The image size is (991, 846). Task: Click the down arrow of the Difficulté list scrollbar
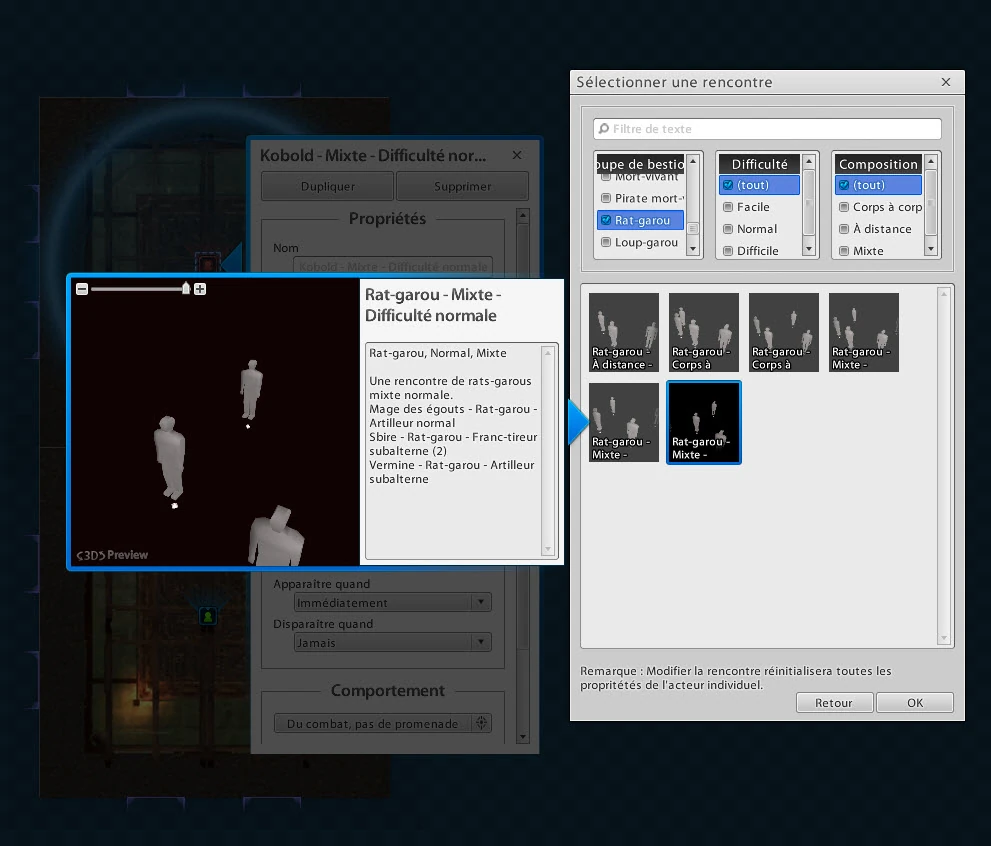(x=810, y=249)
